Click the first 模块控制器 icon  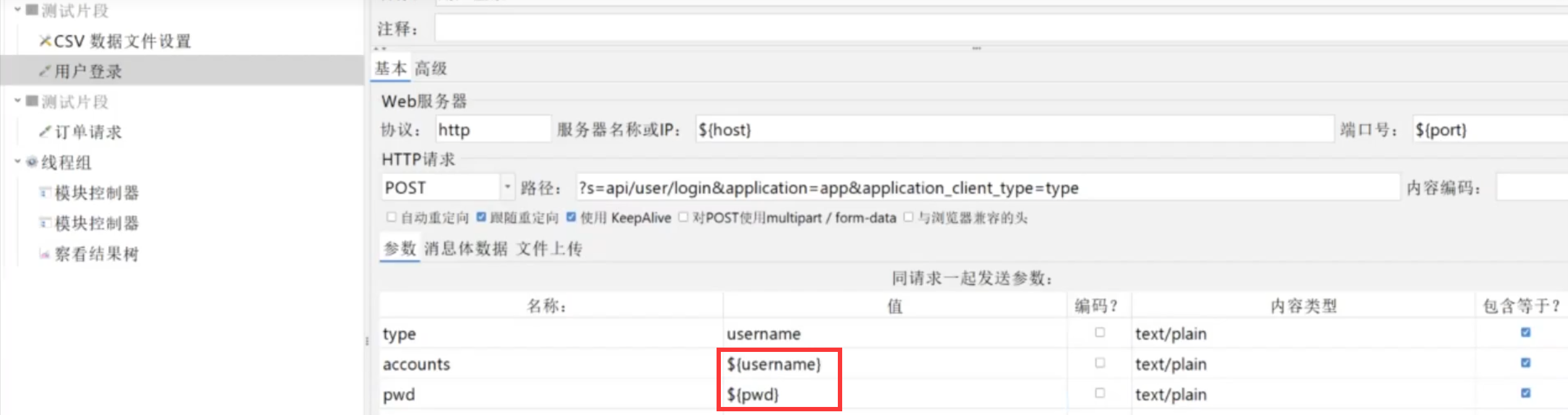tap(45, 192)
